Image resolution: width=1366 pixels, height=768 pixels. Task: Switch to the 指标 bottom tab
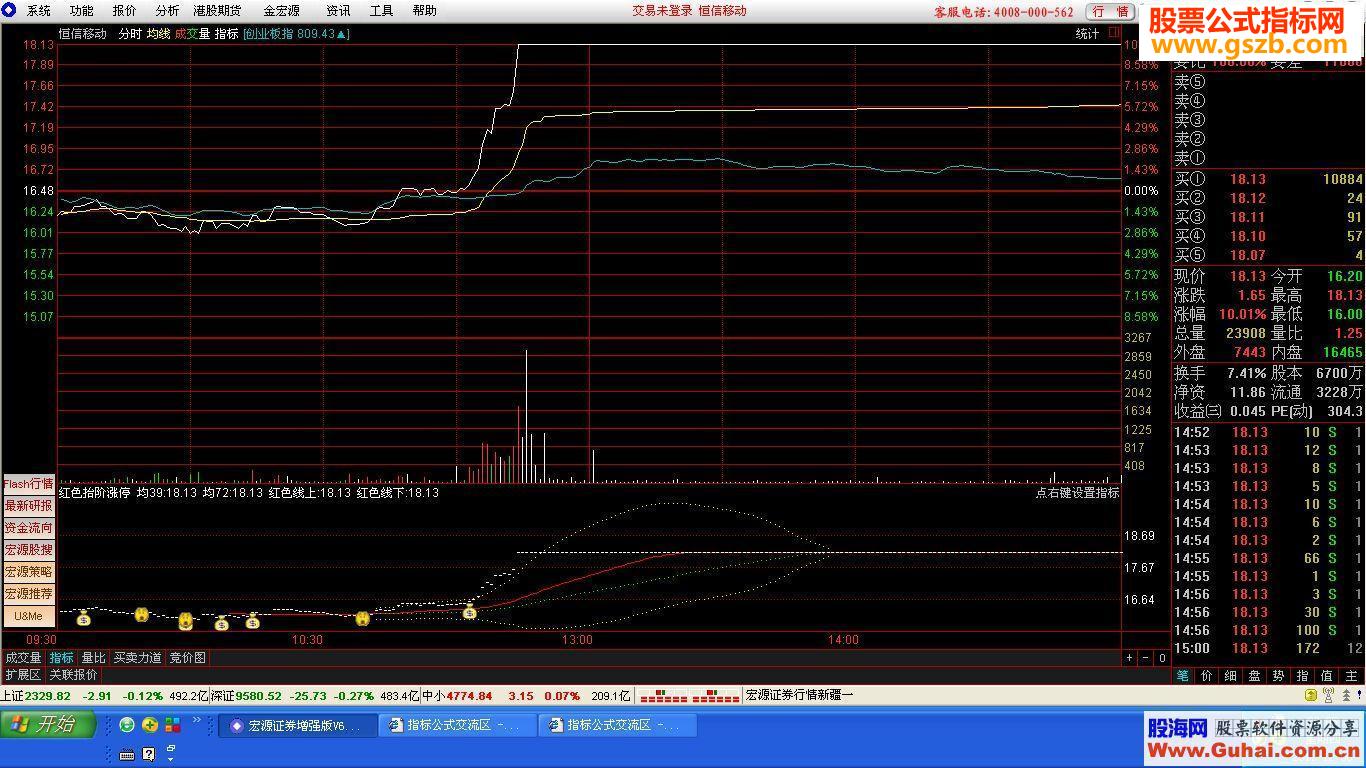(x=62, y=658)
